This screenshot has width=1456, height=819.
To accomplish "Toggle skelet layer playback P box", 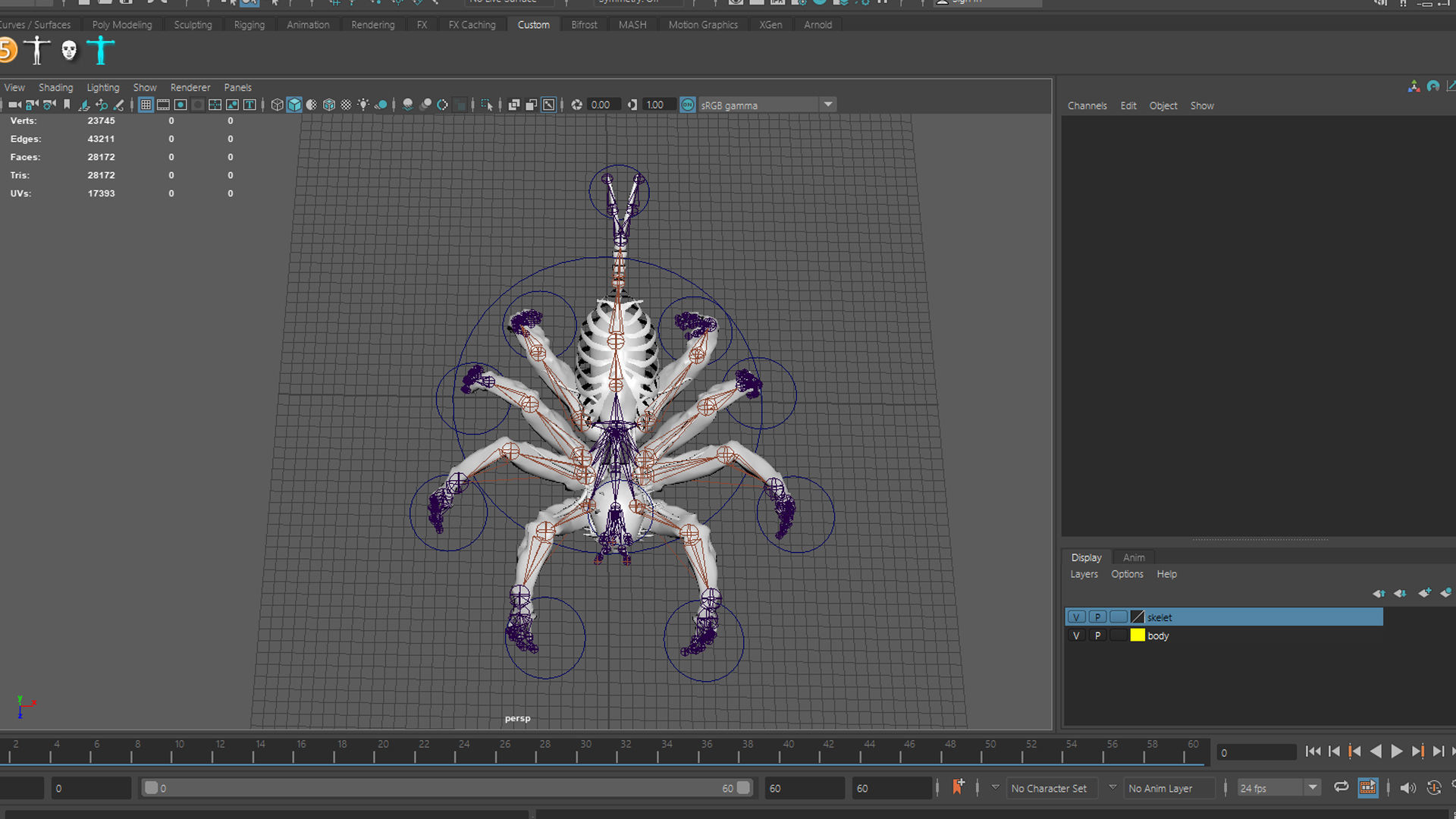I will point(1097,617).
